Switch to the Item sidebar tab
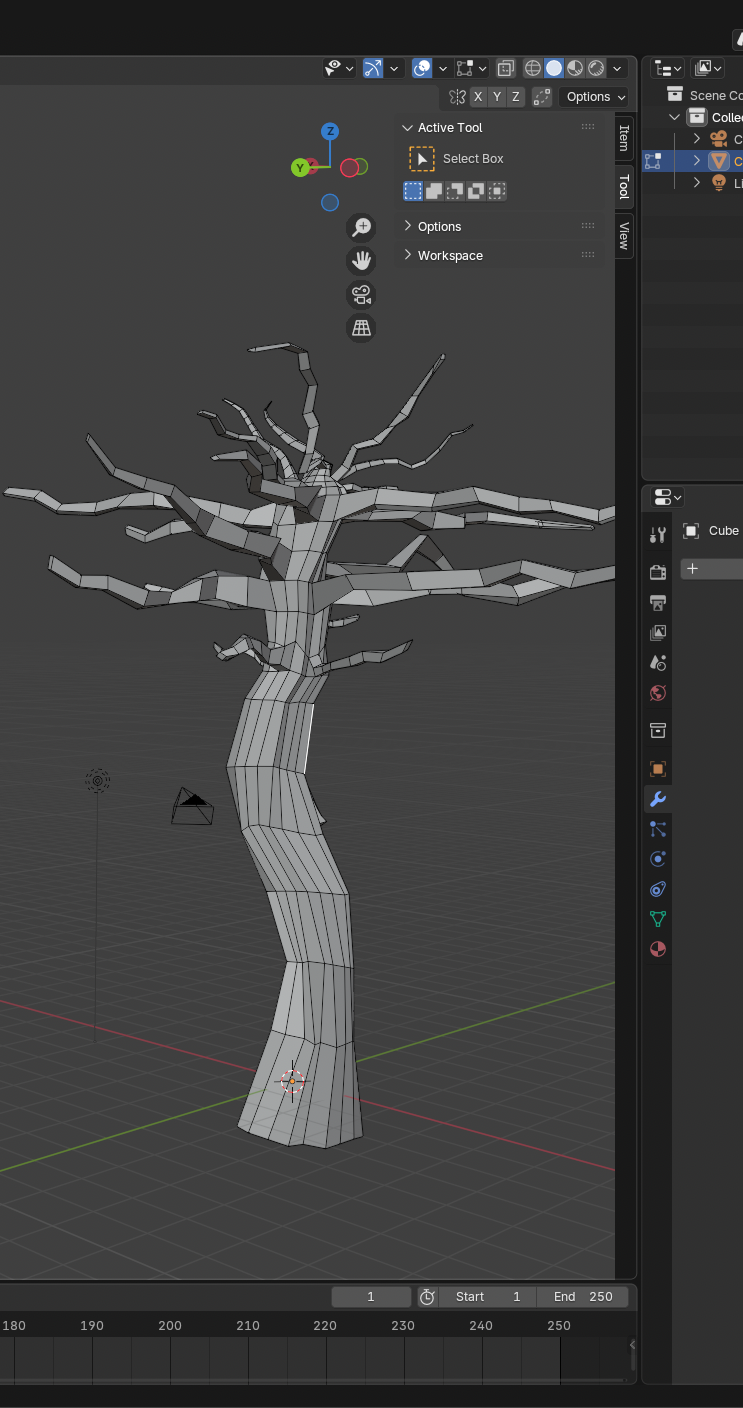The width and height of the screenshot is (743, 1408). (x=624, y=137)
